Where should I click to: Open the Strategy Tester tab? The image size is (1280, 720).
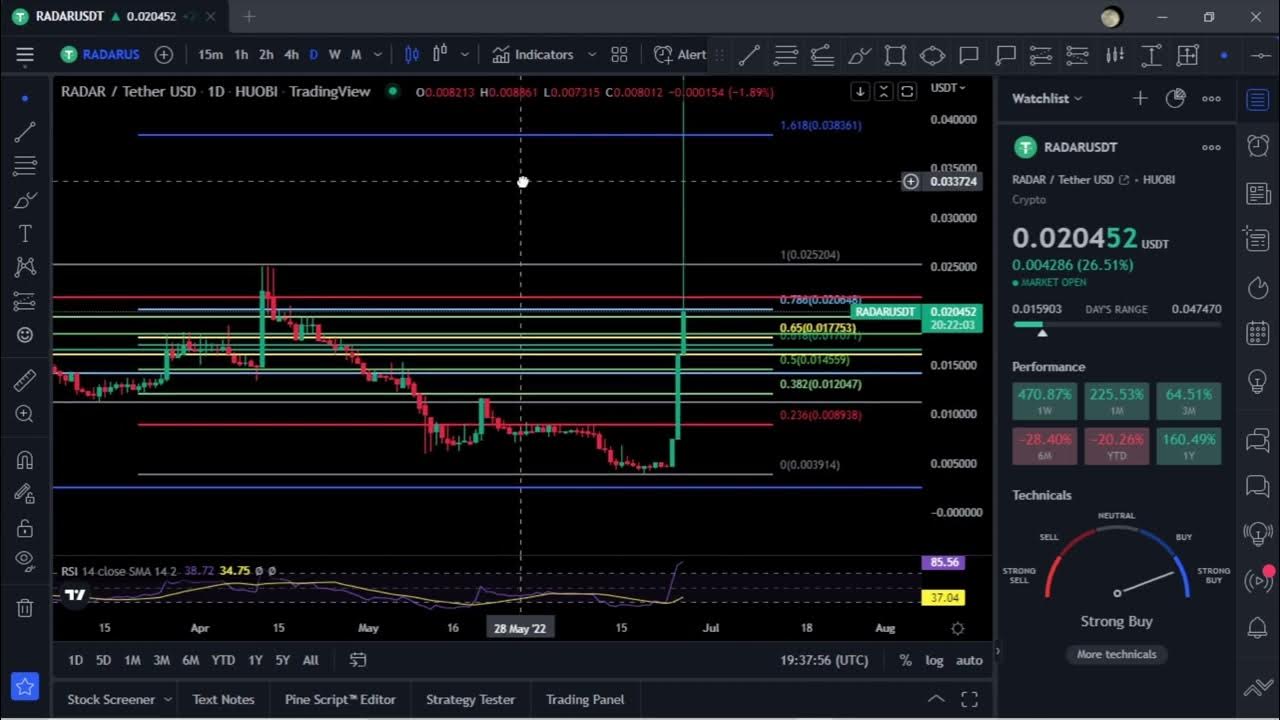(x=470, y=699)
